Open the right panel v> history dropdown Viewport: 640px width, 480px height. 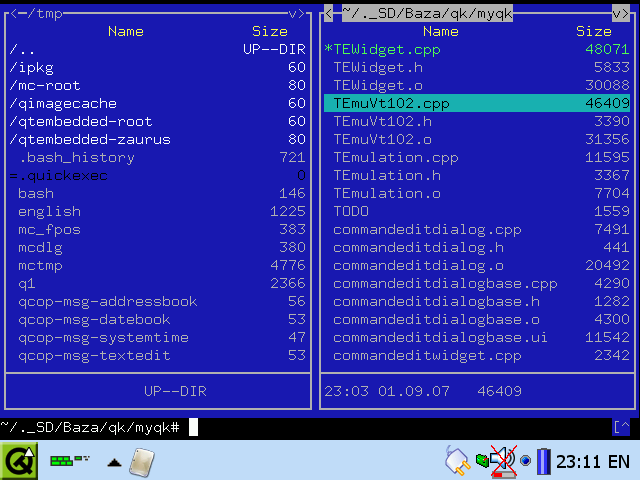[x=621, y=14]
